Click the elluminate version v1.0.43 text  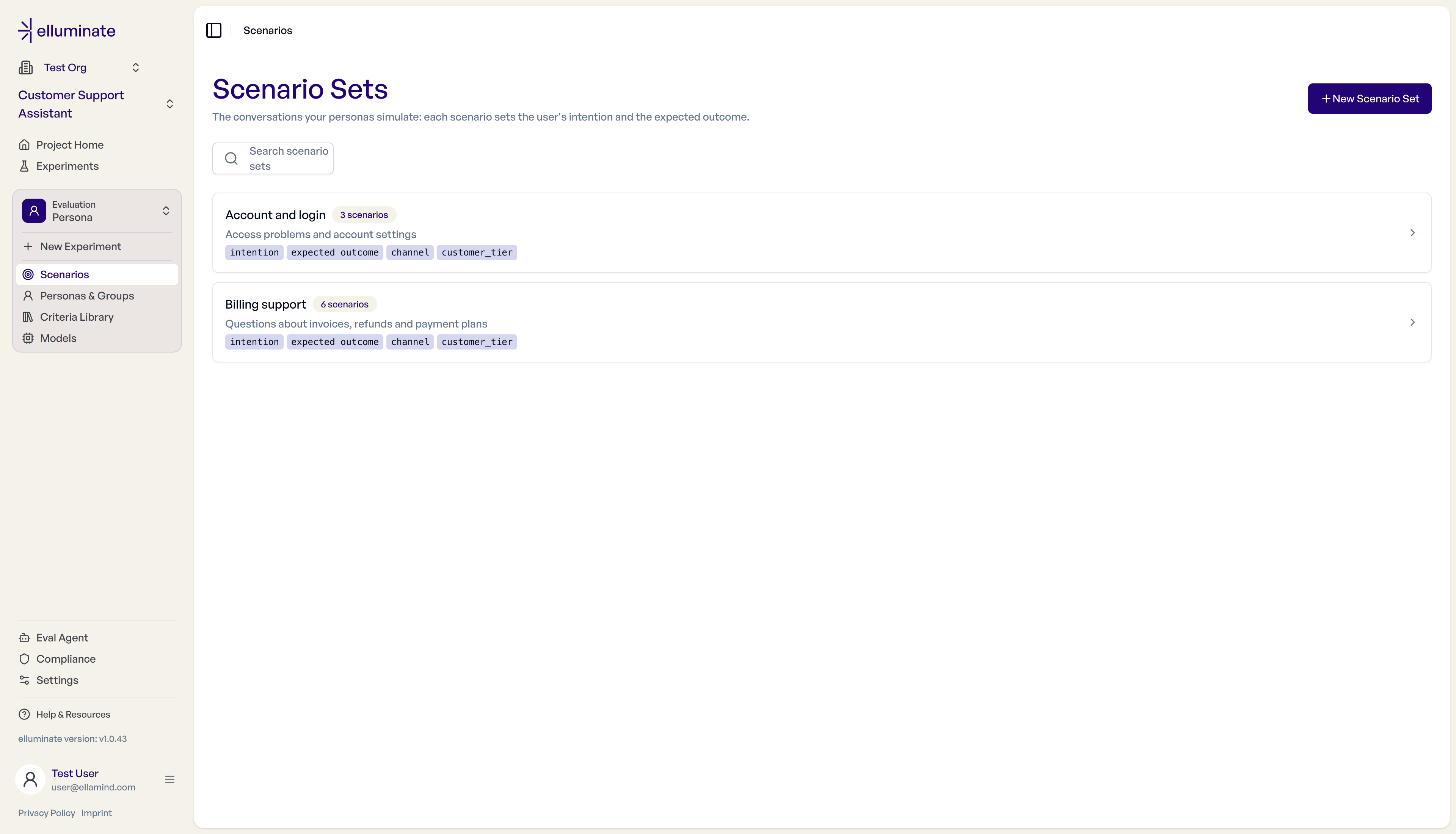pos(72,739)
